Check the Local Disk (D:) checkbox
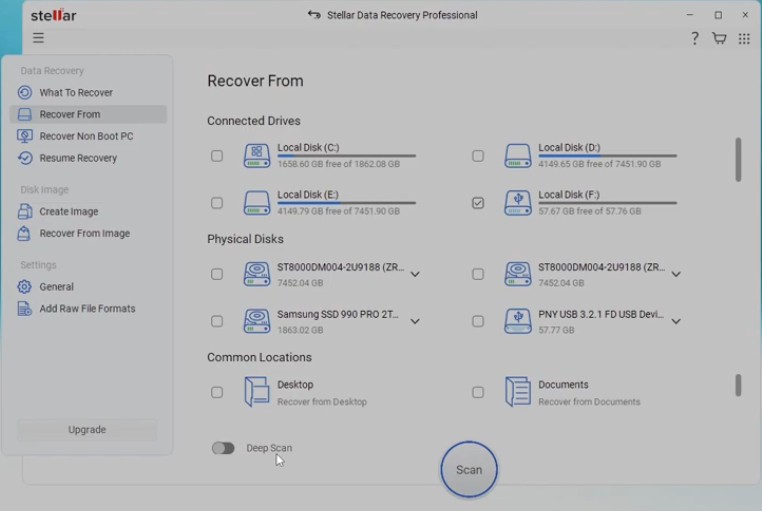 click(478, 156)
